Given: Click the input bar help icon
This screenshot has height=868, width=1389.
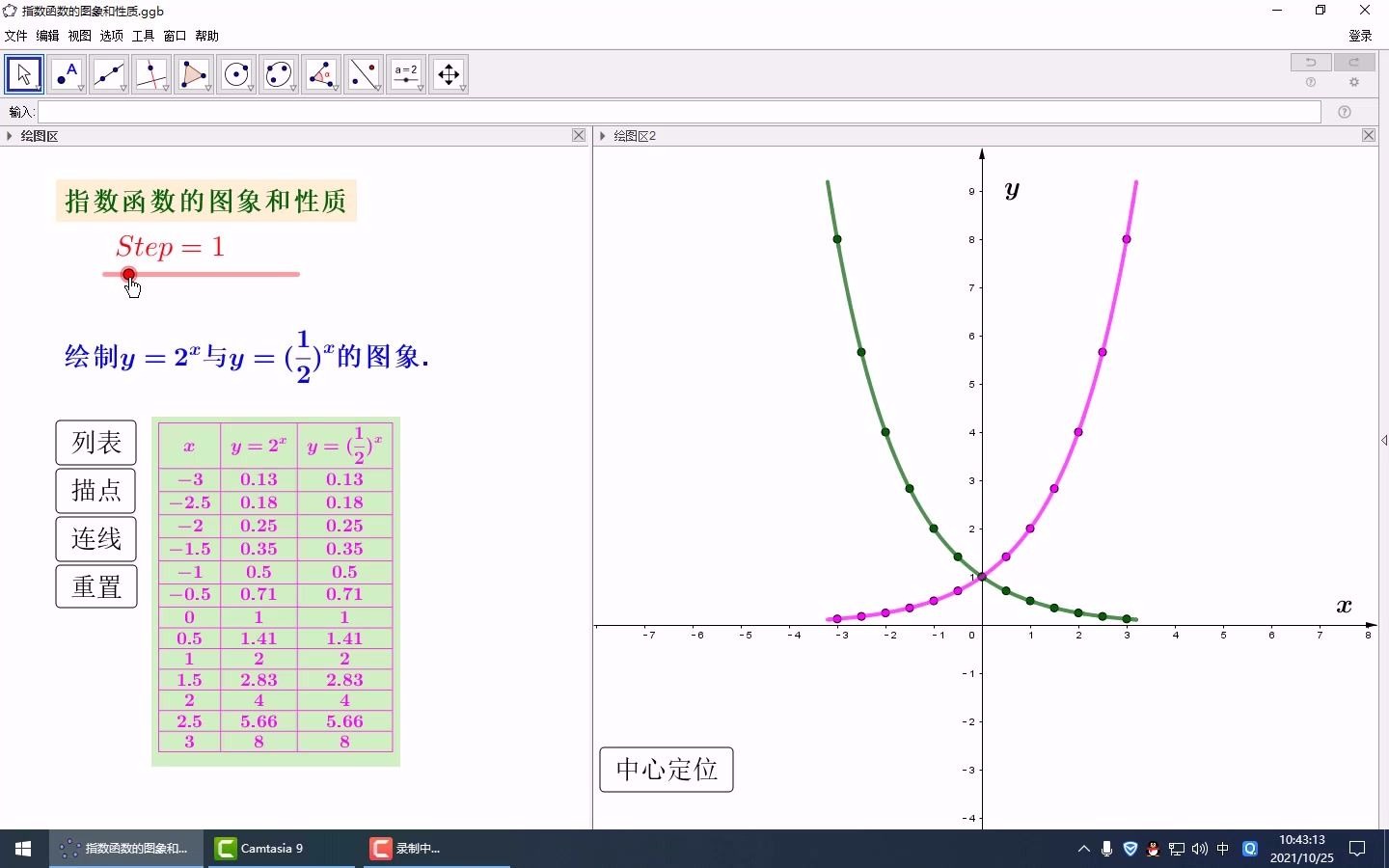Looking at the screenshot, I should pyautogui.click(x=1345, y=112).
